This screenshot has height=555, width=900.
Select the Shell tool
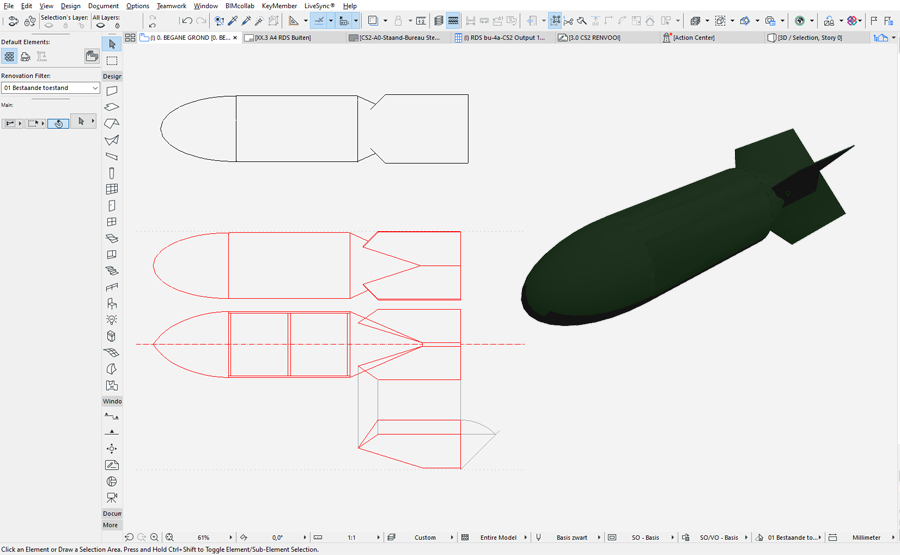pos(112,139)
